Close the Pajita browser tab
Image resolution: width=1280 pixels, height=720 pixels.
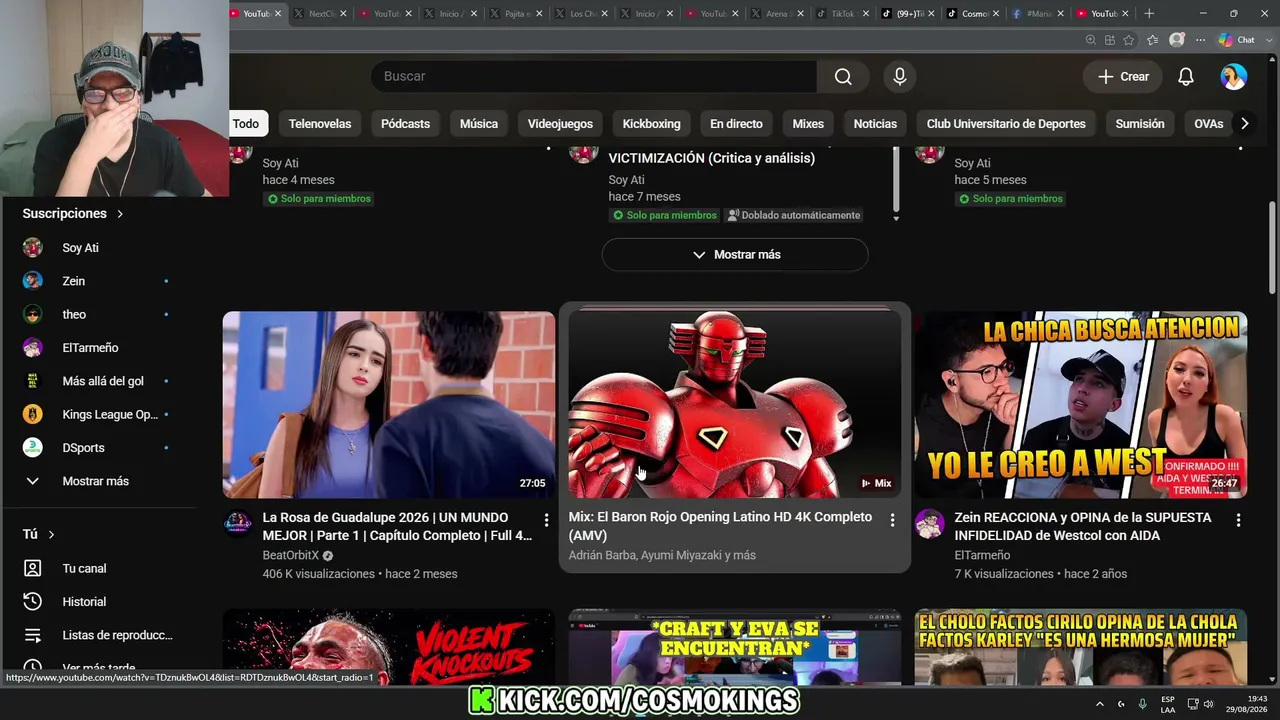coord(540,14)
